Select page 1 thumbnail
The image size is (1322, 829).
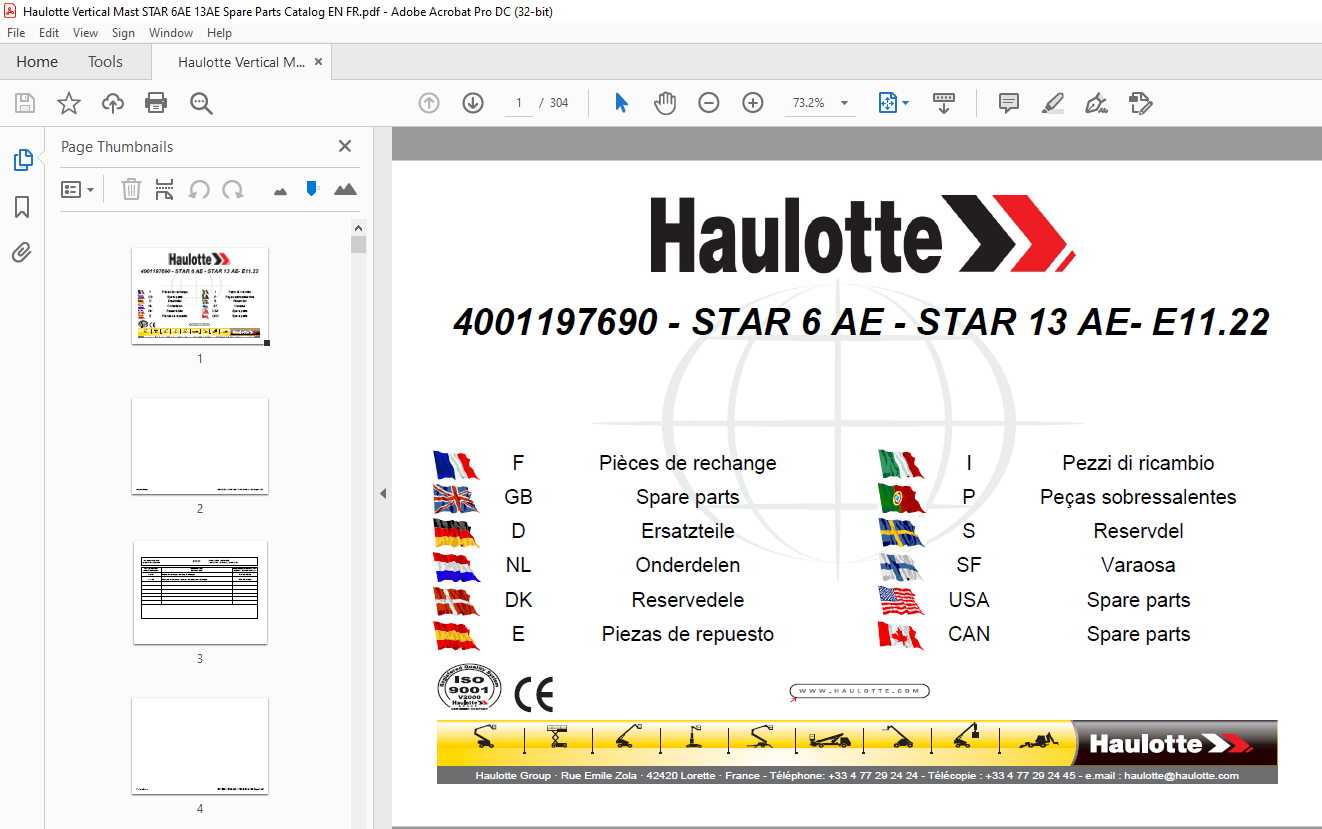click(200, 296)
